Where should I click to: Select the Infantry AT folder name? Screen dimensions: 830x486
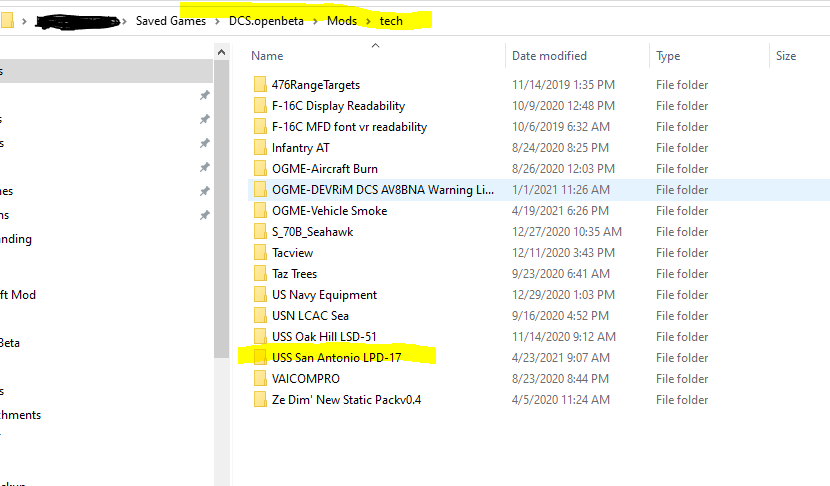[x=301, y=148]
